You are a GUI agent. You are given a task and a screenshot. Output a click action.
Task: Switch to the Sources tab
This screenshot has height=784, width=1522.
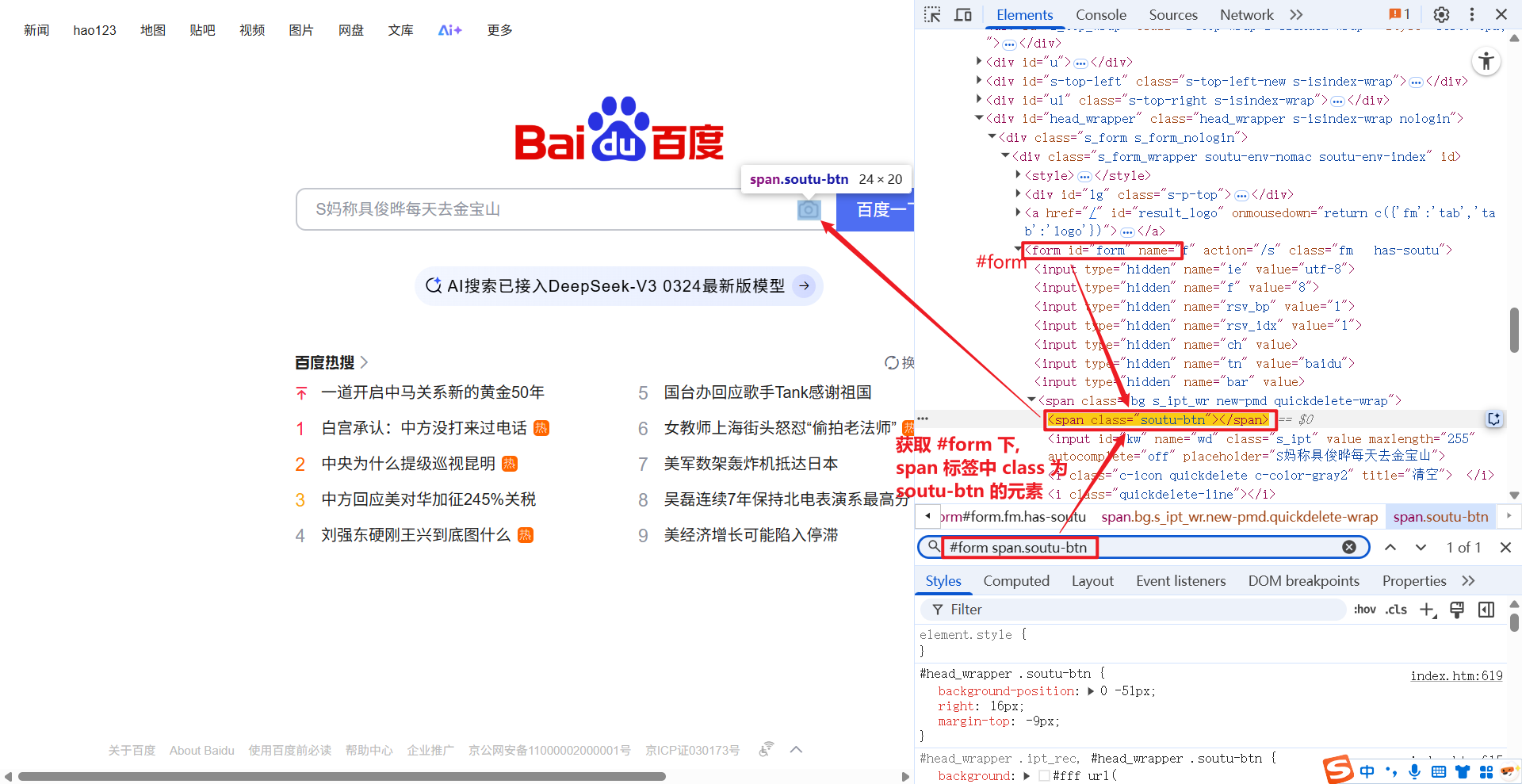tap(1173, 14)
